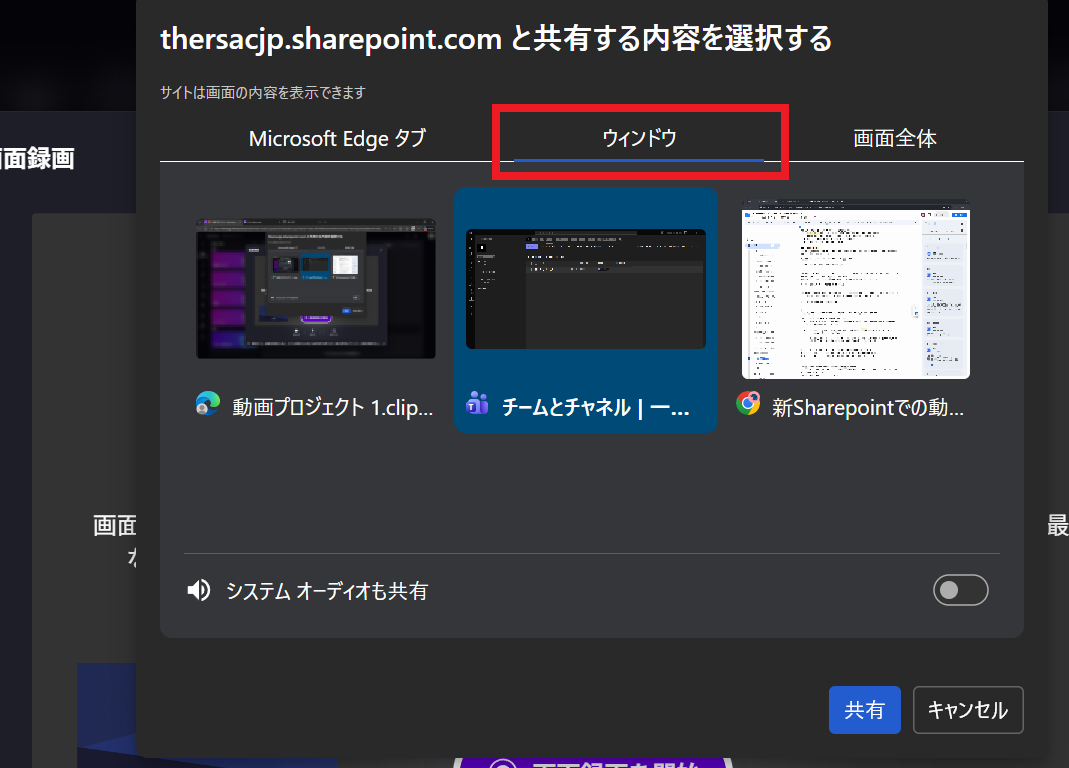Choose the Teams チームとチャネル window preview

tap(585, 289)
